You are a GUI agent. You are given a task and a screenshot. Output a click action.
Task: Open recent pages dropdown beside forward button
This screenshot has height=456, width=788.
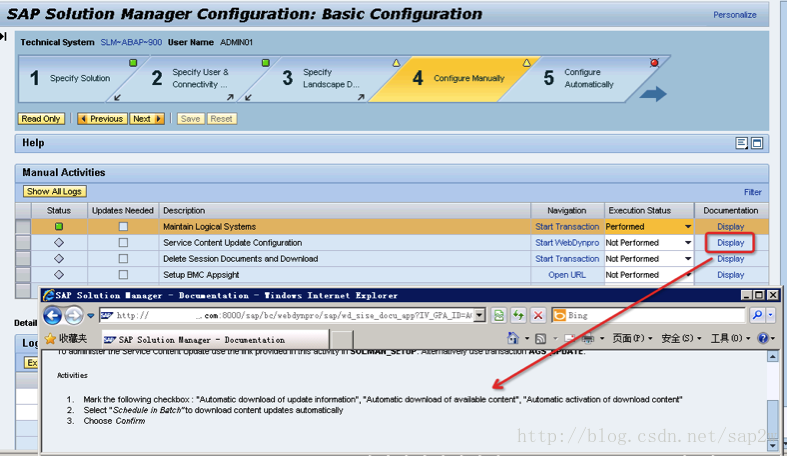[90, 316]
